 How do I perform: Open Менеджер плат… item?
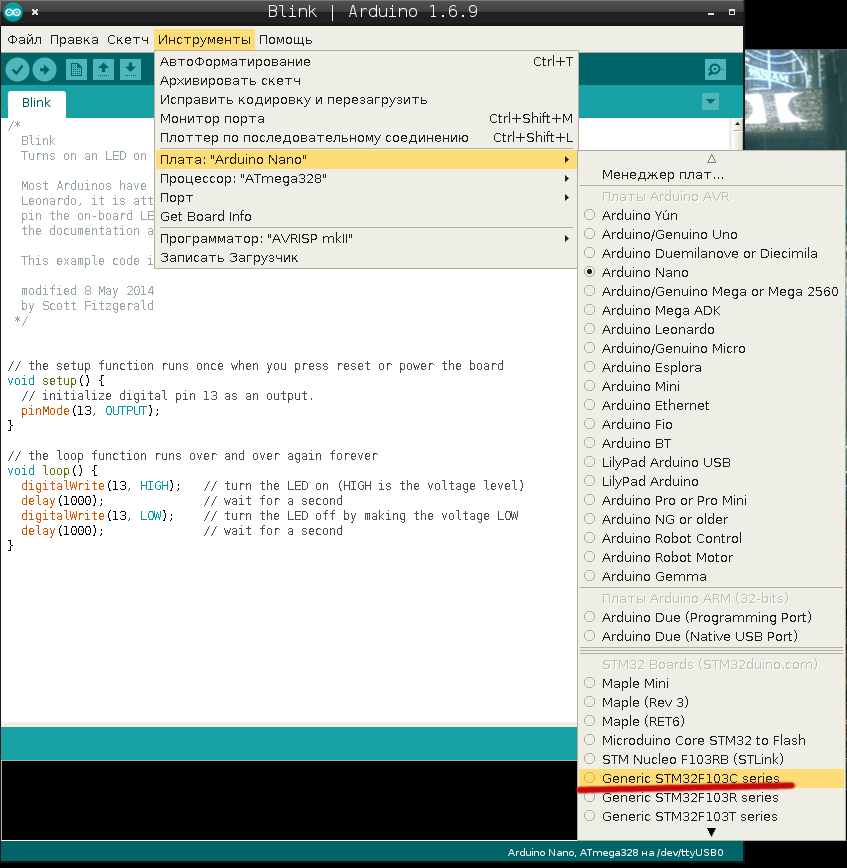(712, 174)
